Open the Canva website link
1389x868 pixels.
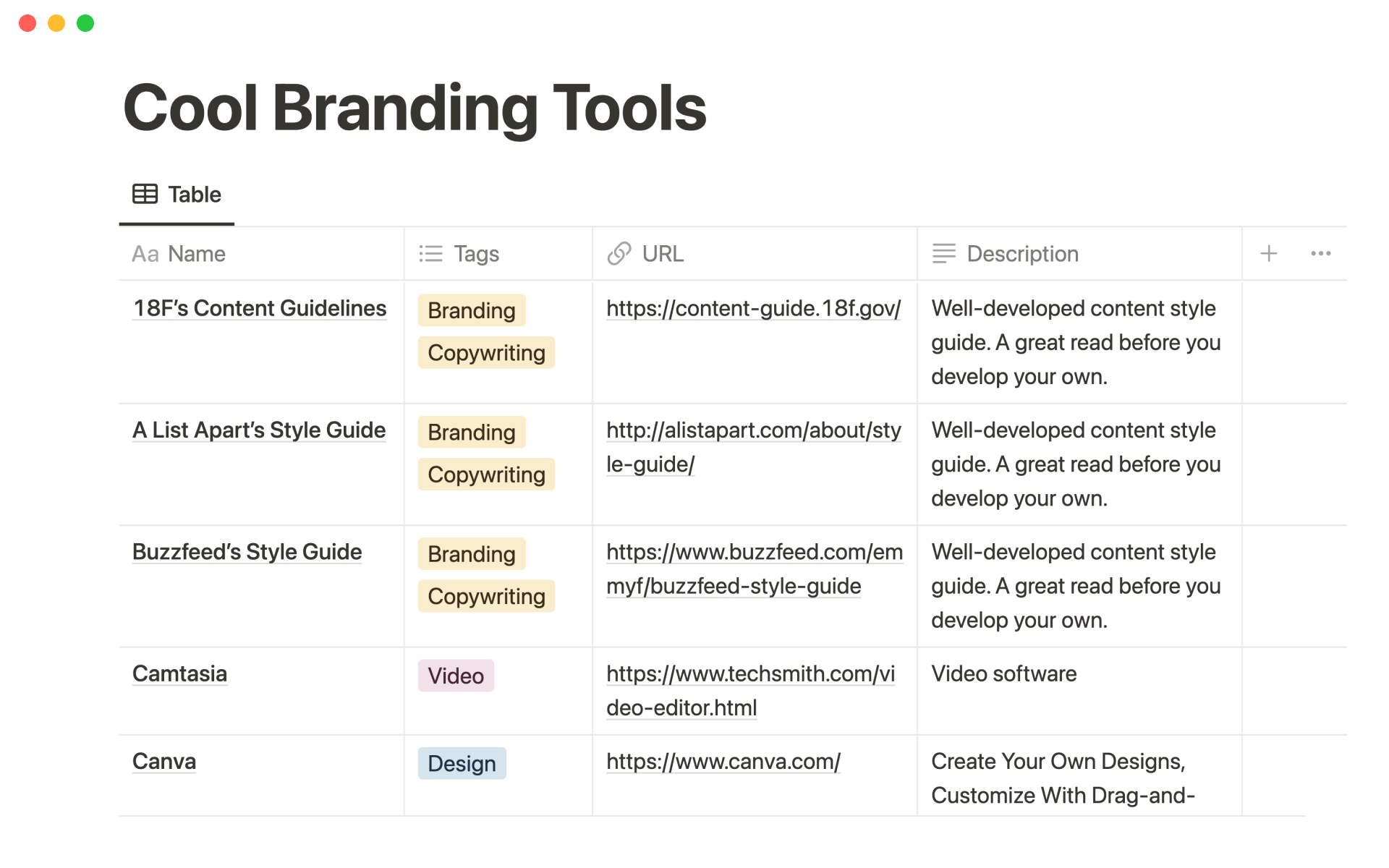click(x=723, y=761)
